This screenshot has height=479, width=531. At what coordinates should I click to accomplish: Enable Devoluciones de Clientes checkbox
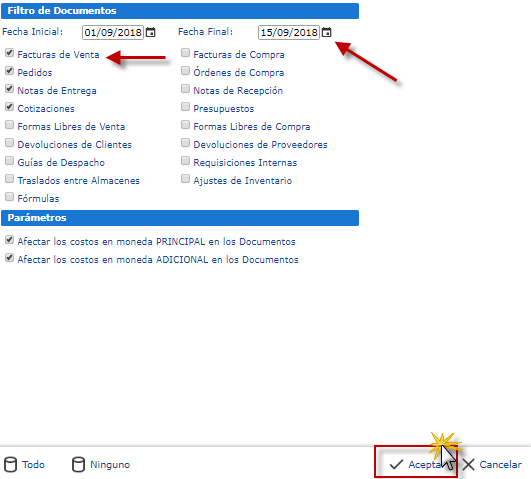click(9, 143)
